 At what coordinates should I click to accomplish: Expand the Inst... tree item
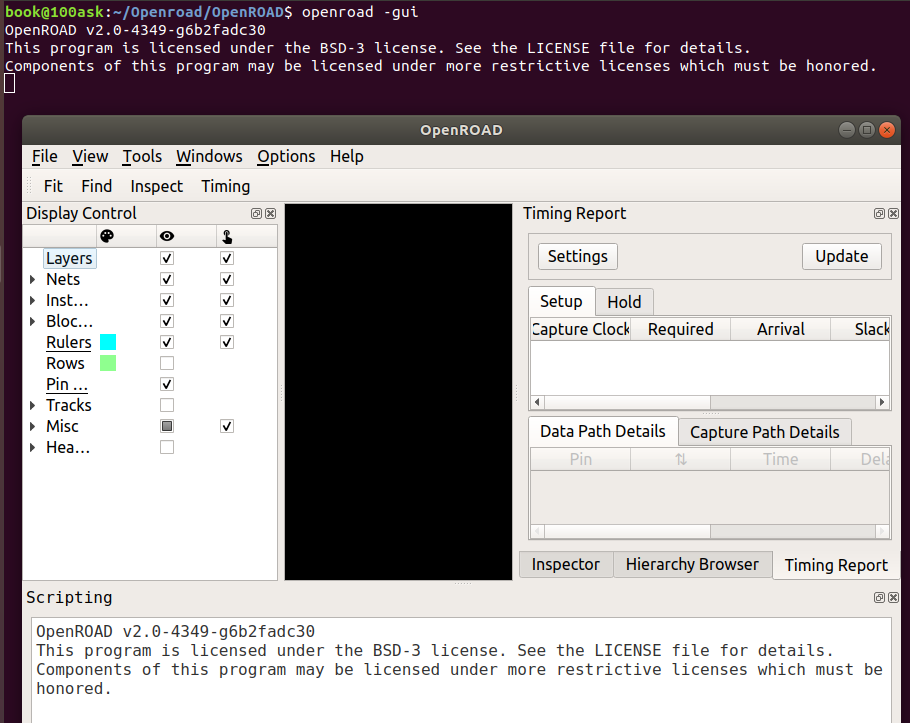pos(32,301)
